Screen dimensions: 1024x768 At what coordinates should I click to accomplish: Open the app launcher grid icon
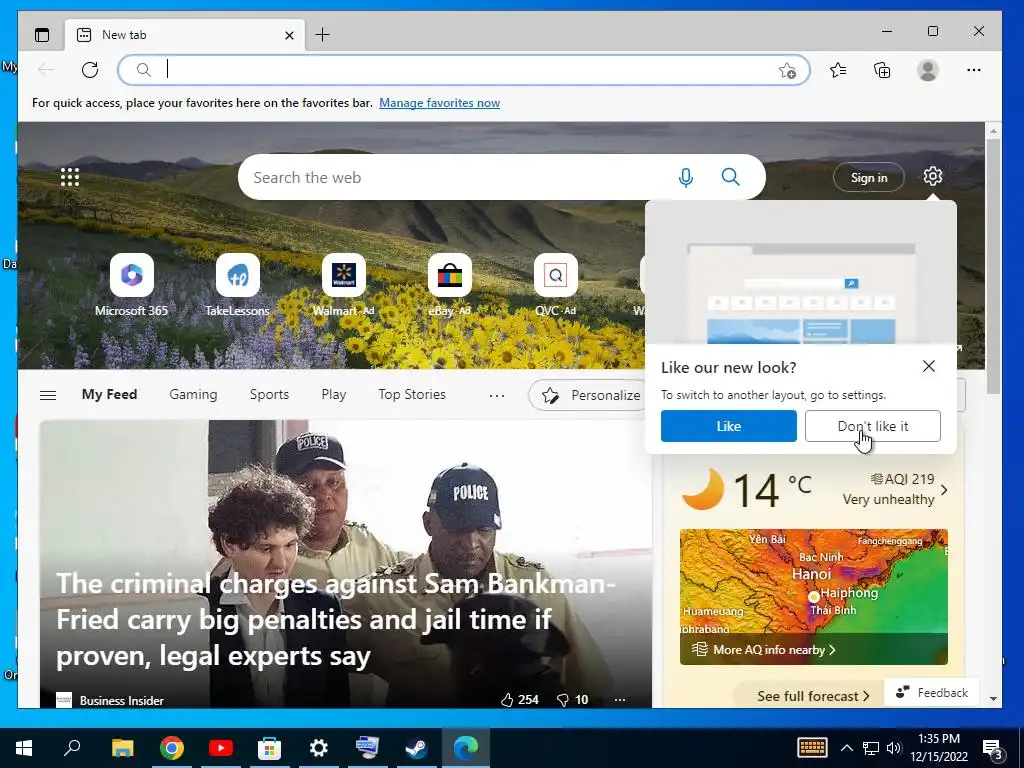click(x=70, y=177)
